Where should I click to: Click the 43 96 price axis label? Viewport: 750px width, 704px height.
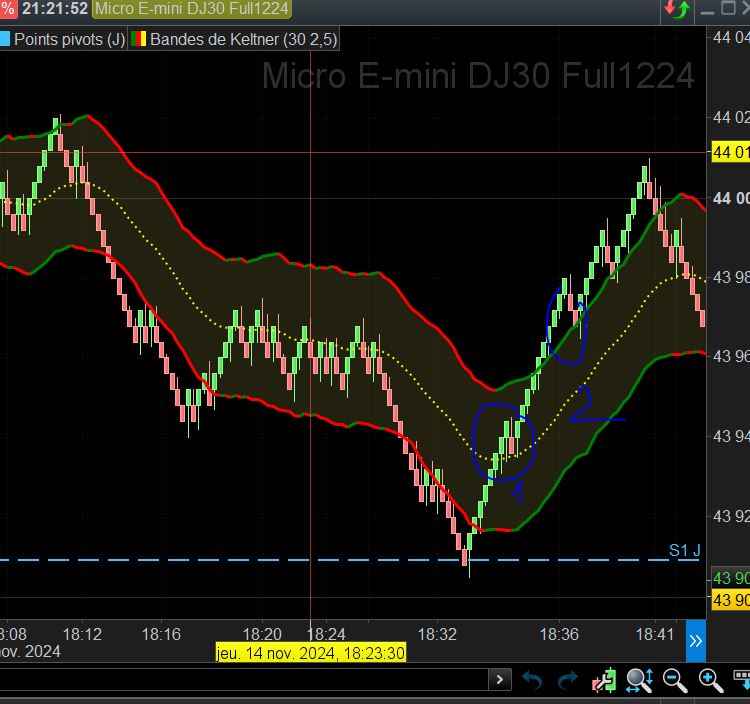pos(730,356)
